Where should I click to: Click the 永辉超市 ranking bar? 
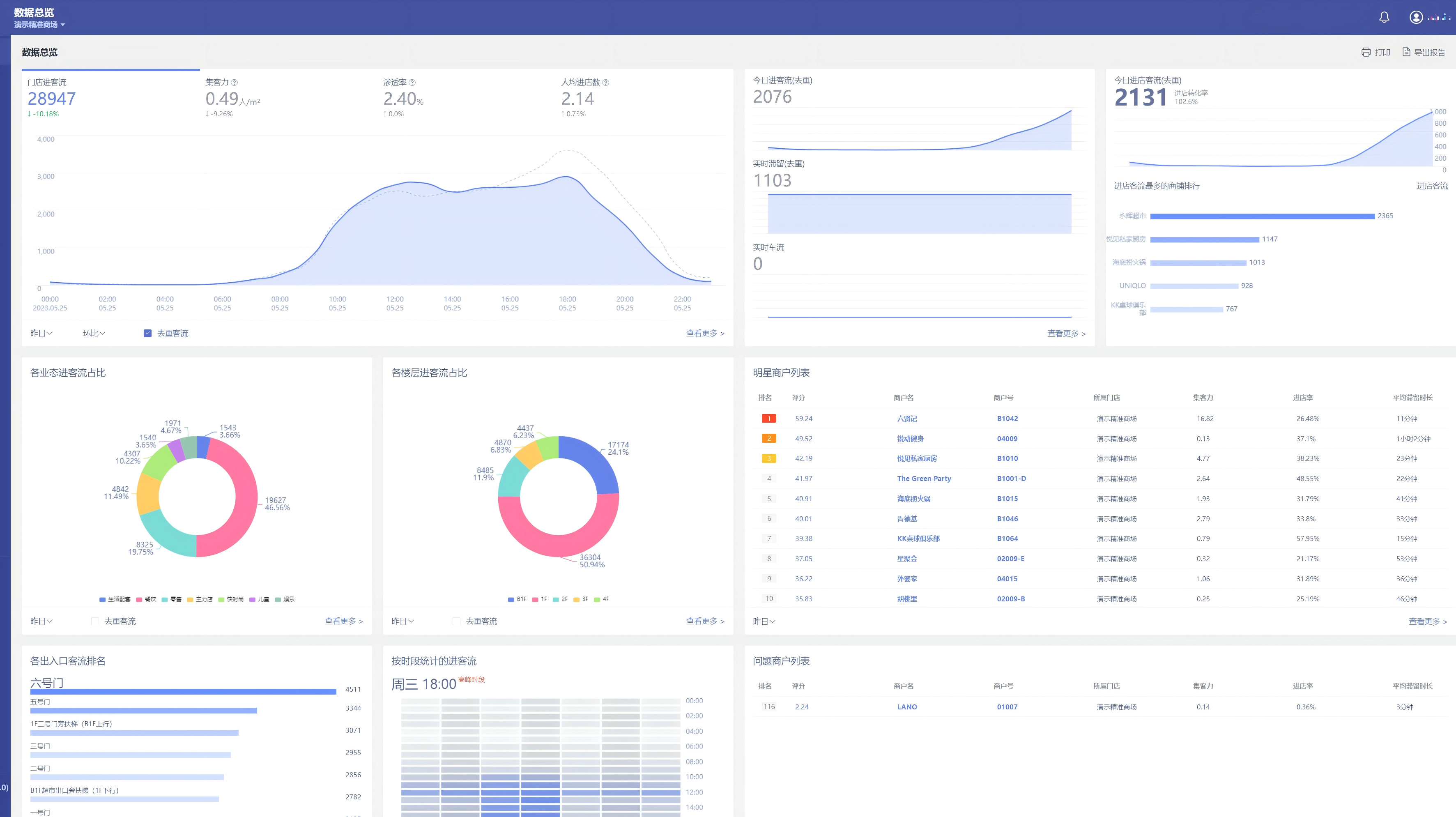1262,216
